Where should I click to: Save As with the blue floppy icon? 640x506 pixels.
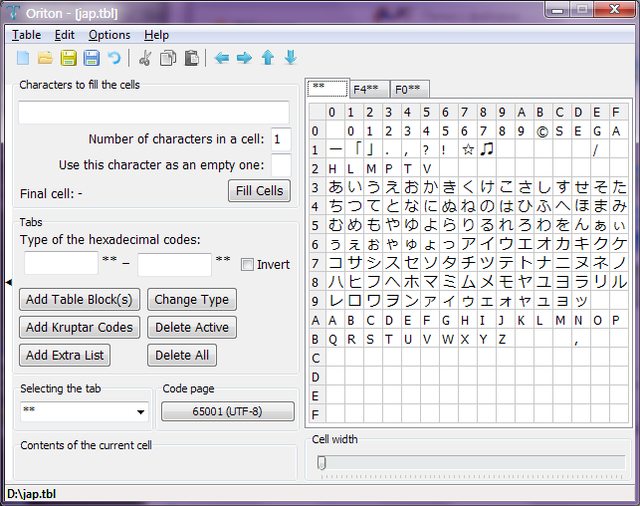[x=91, y=58]
